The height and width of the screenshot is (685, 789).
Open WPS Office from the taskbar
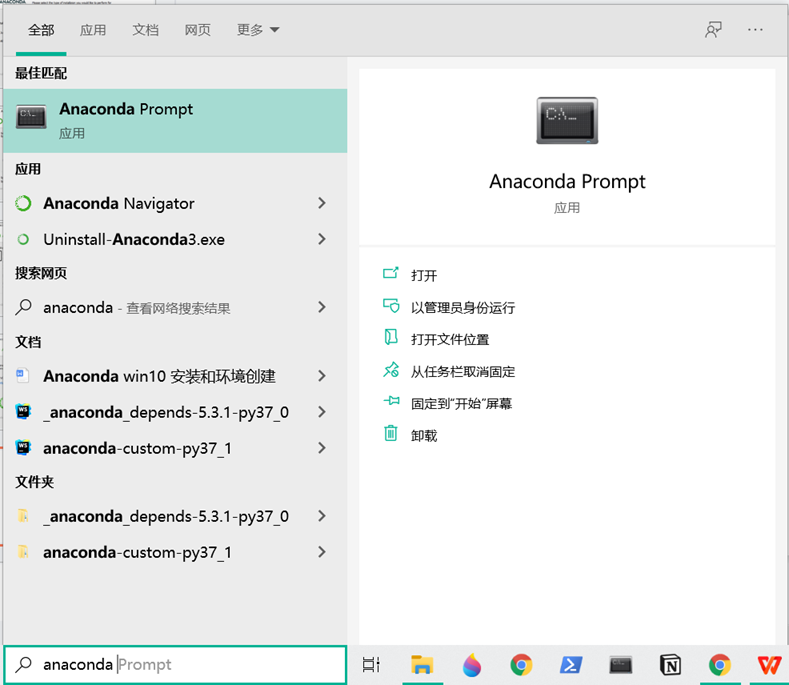coord(769,665)
